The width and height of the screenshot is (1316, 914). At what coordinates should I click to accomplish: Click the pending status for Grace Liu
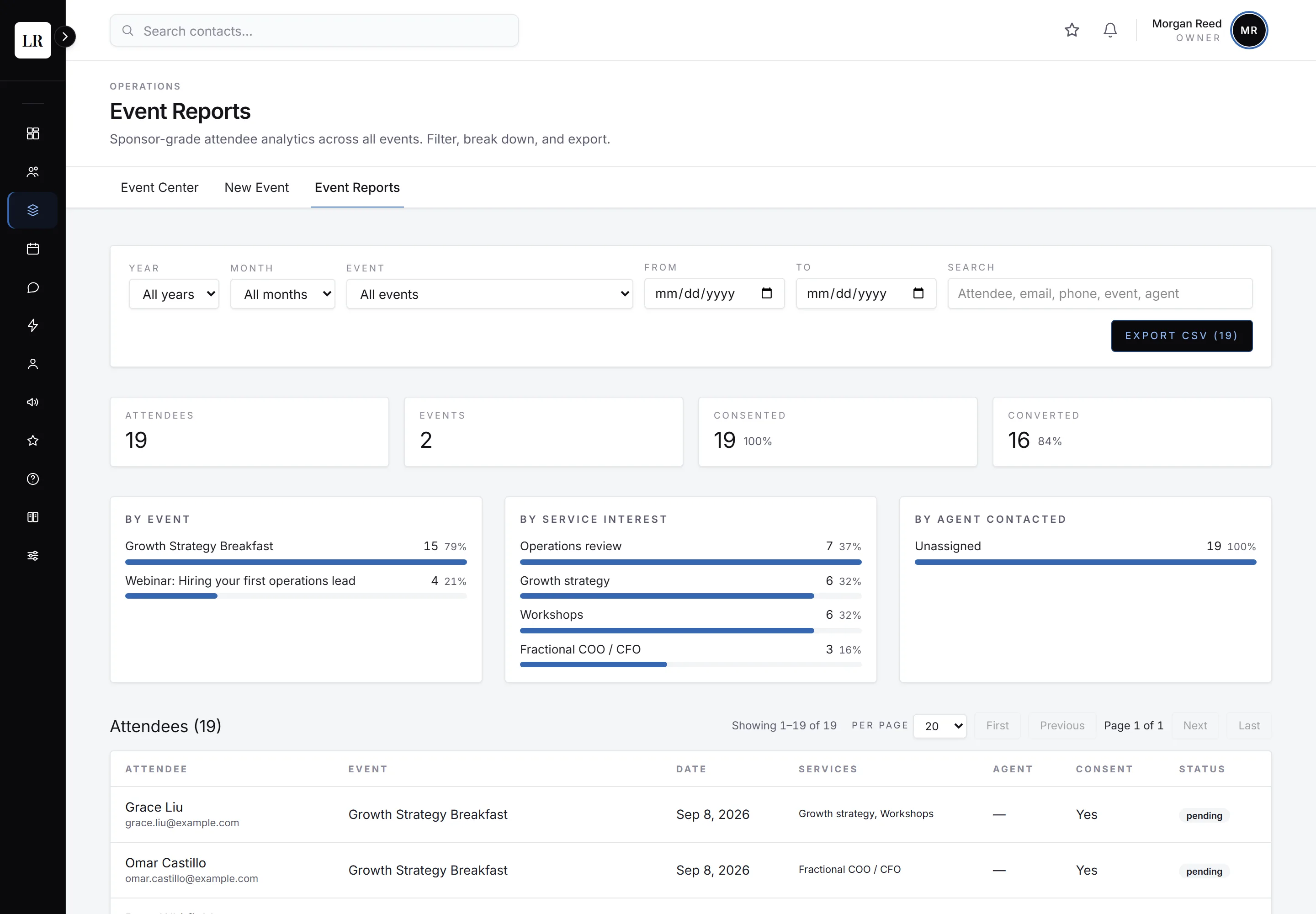tap(1204, 815)
